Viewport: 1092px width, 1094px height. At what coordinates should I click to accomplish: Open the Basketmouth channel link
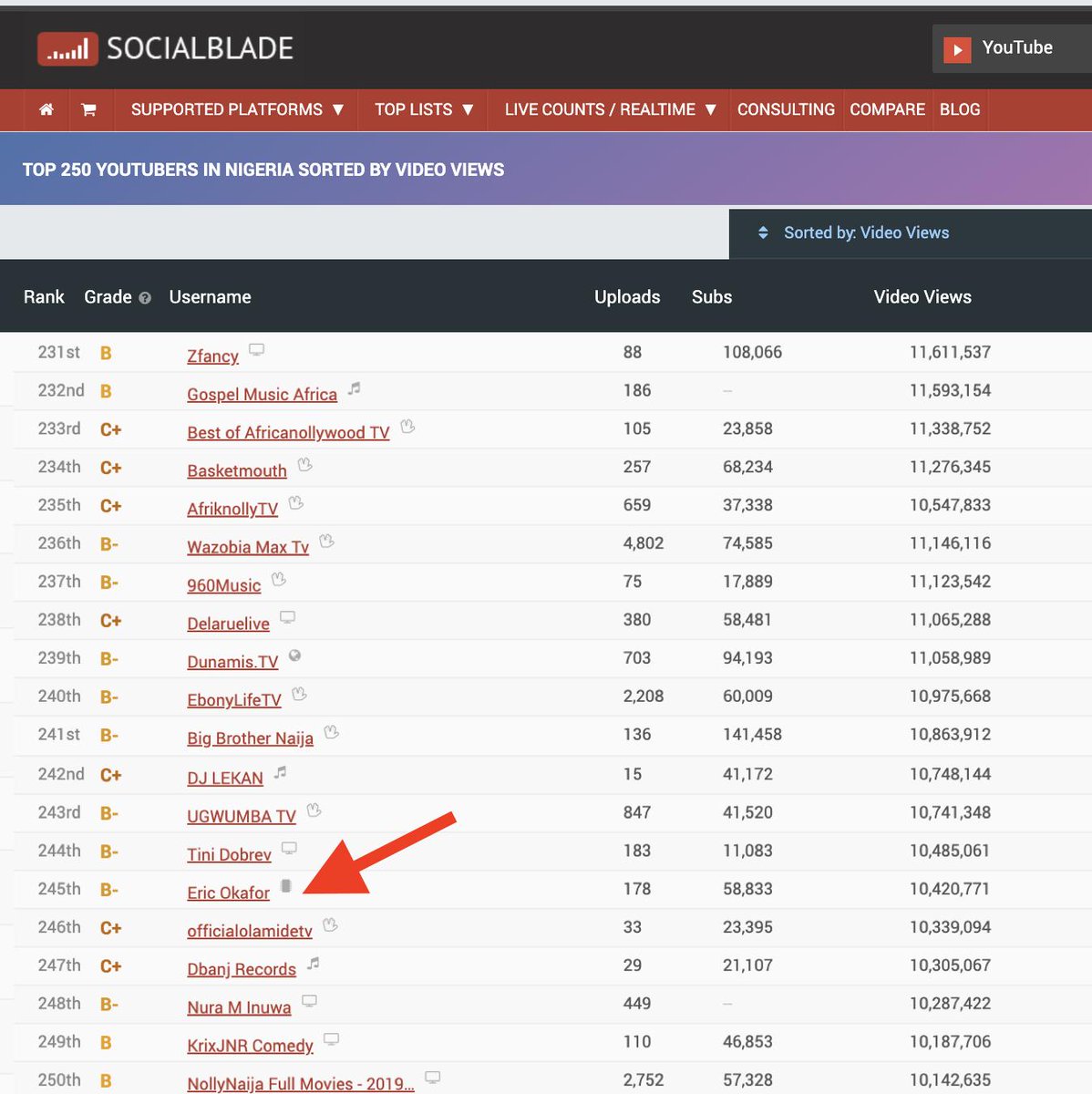pos(237,471)
